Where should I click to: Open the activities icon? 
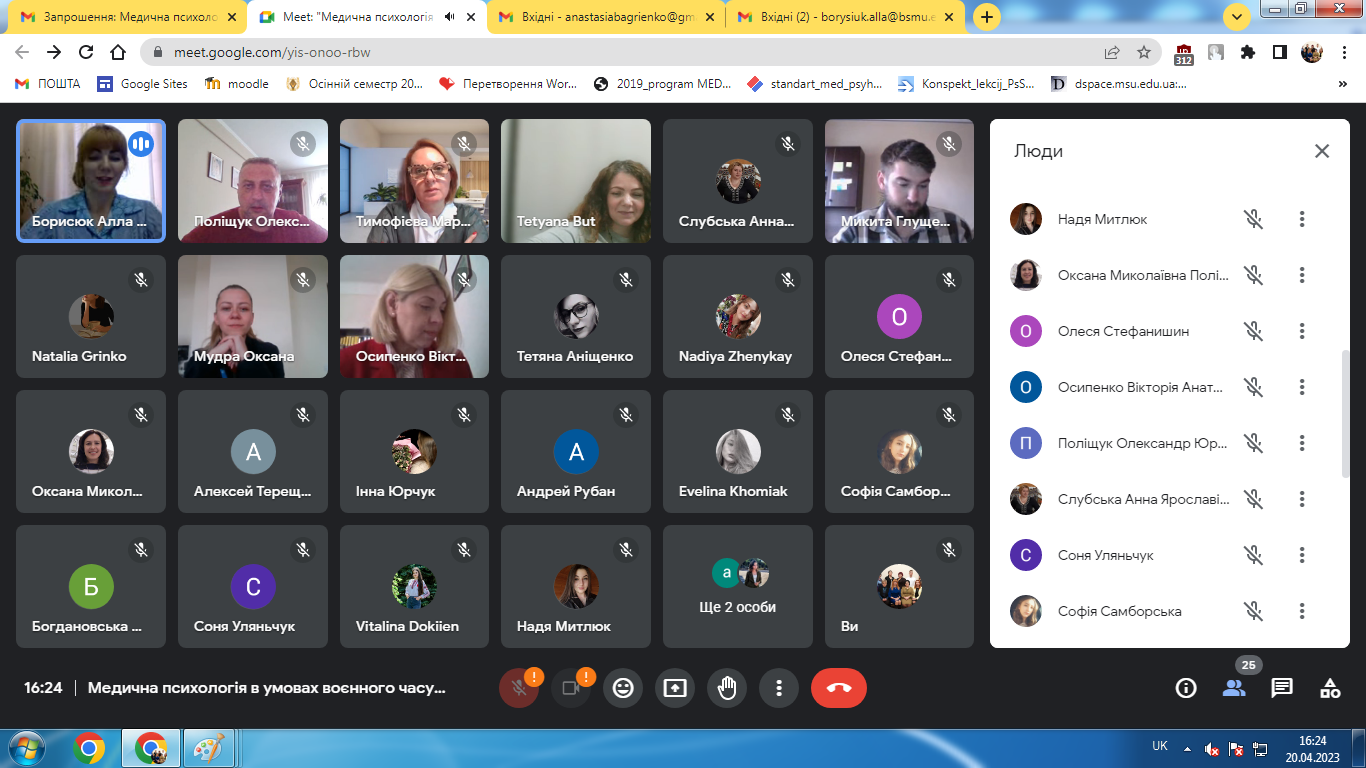click(x=1330, y=688)
